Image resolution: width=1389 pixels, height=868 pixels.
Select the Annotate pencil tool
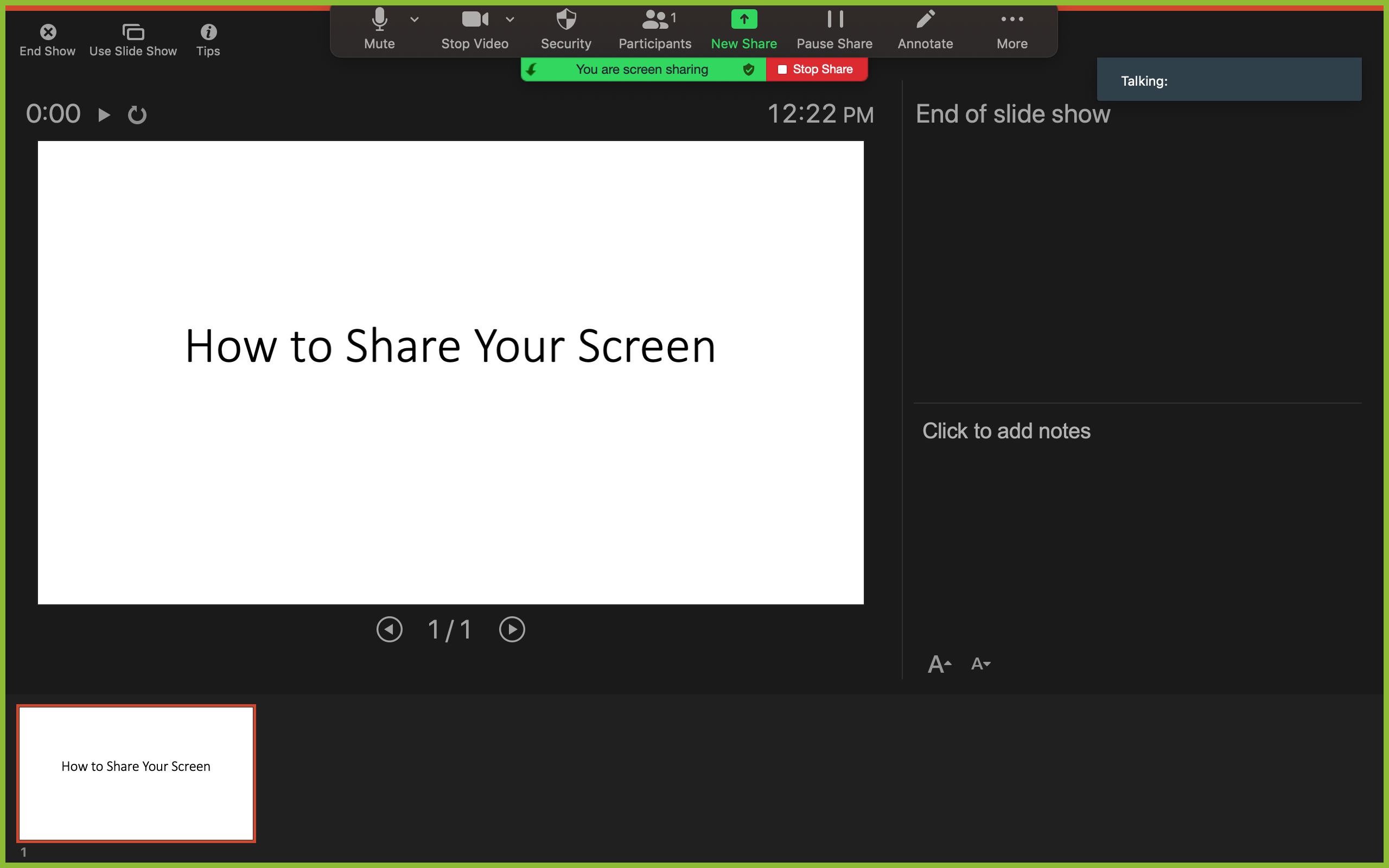[x=925, y=20]
